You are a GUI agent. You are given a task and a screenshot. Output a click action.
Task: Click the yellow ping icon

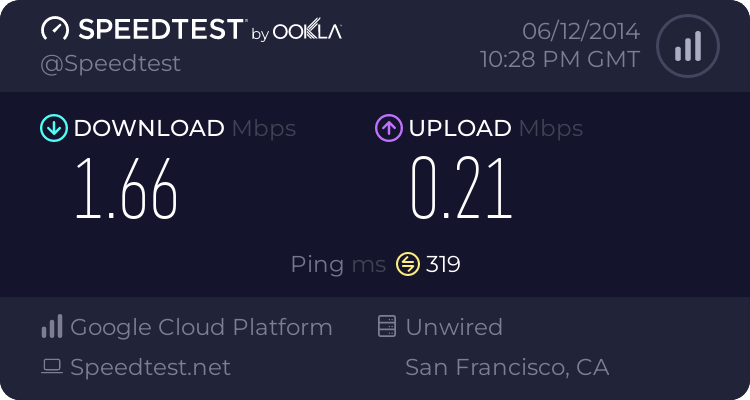coord(408,264)
